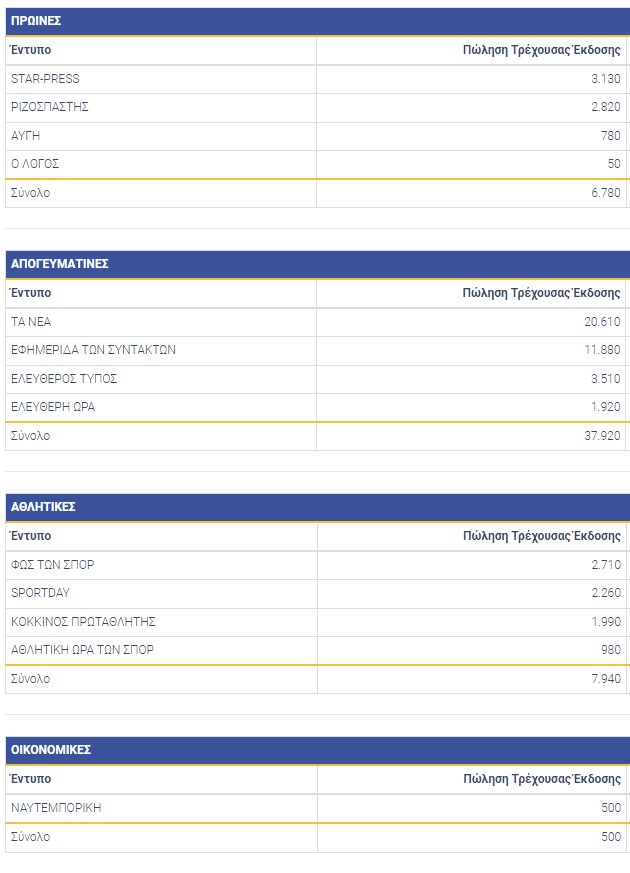Open the ΤΑ ΝΕΑ newspaper entry
The height and width of the screenshot is (873, 630).
[x=31, y=322]
